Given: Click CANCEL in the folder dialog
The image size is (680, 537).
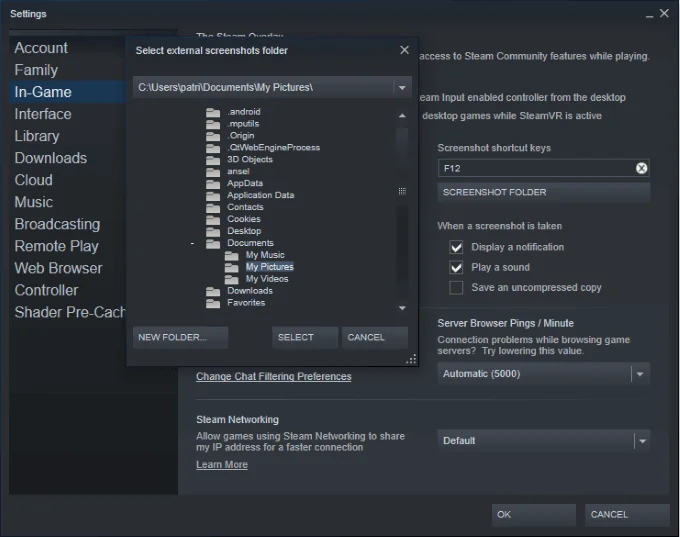Looking at the screenshot, I should click(x=375, y=338).
